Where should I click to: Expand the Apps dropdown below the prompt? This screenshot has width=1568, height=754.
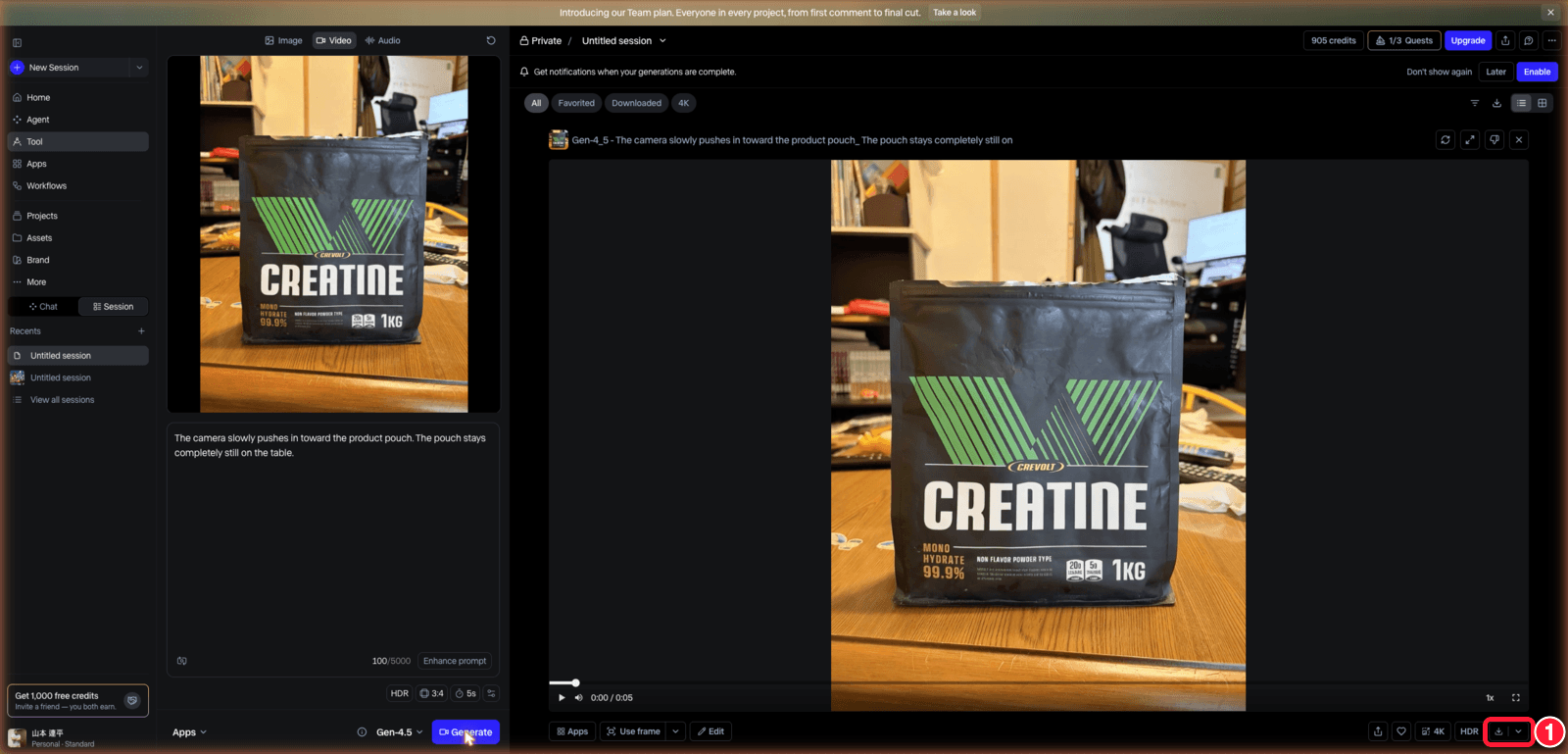click(x=189, y=732)
